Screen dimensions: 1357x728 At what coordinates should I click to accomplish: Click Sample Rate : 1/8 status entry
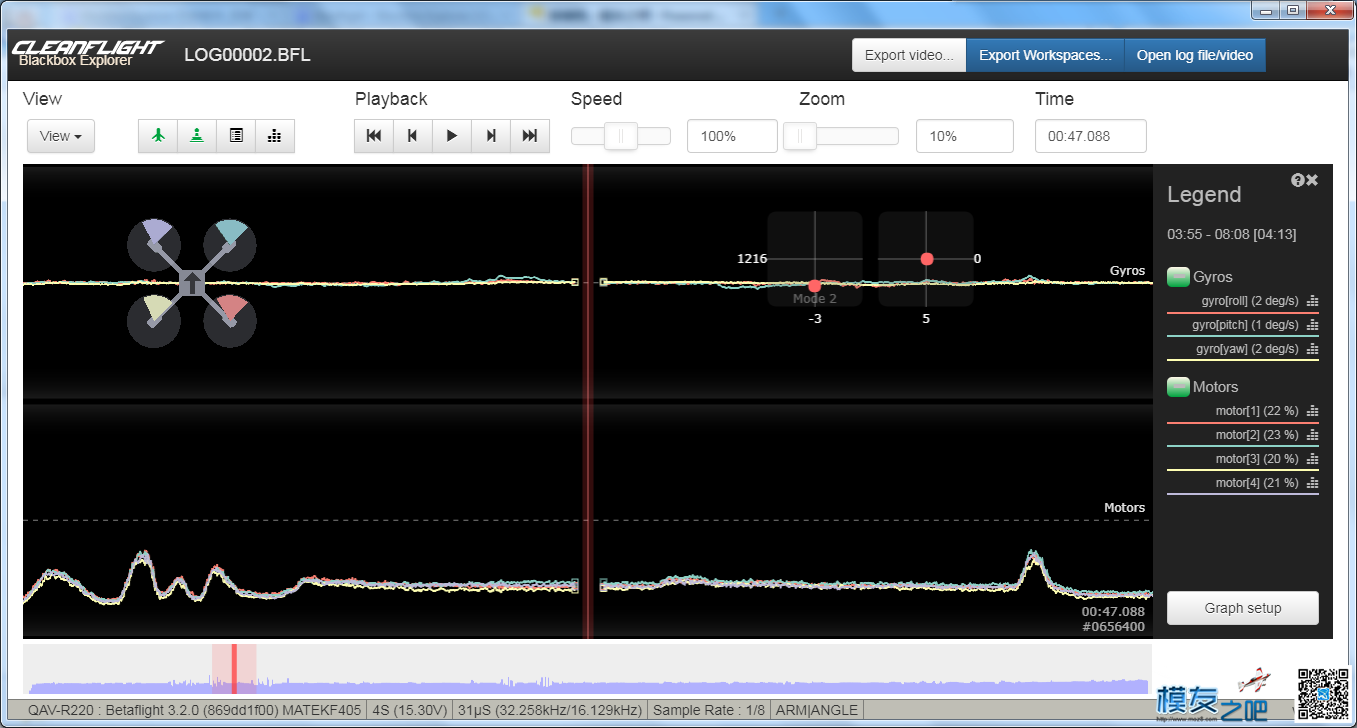(709, 710)
